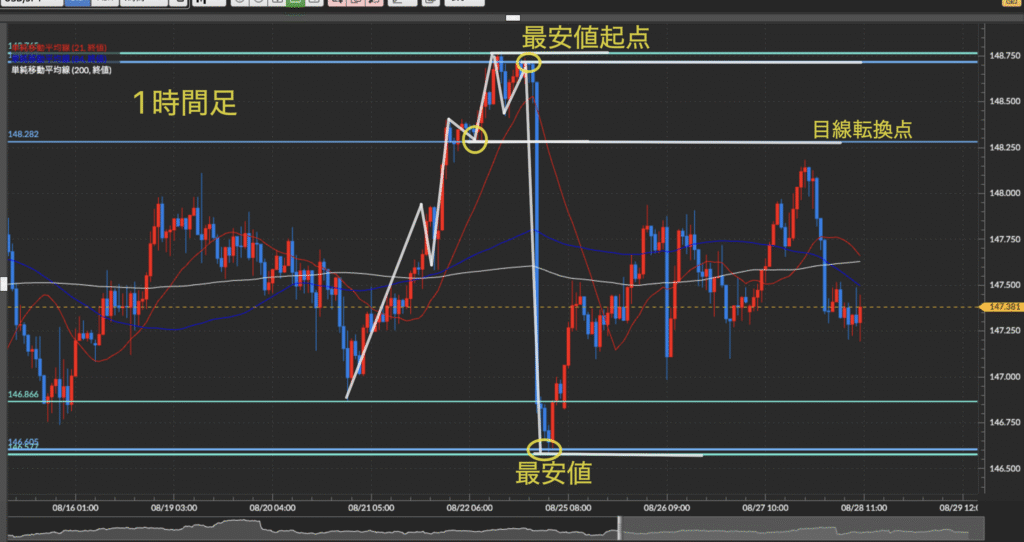1024x542 pixels.
Task: Click the 08/25 08:00 time axis label
Action: click(569, 507)
